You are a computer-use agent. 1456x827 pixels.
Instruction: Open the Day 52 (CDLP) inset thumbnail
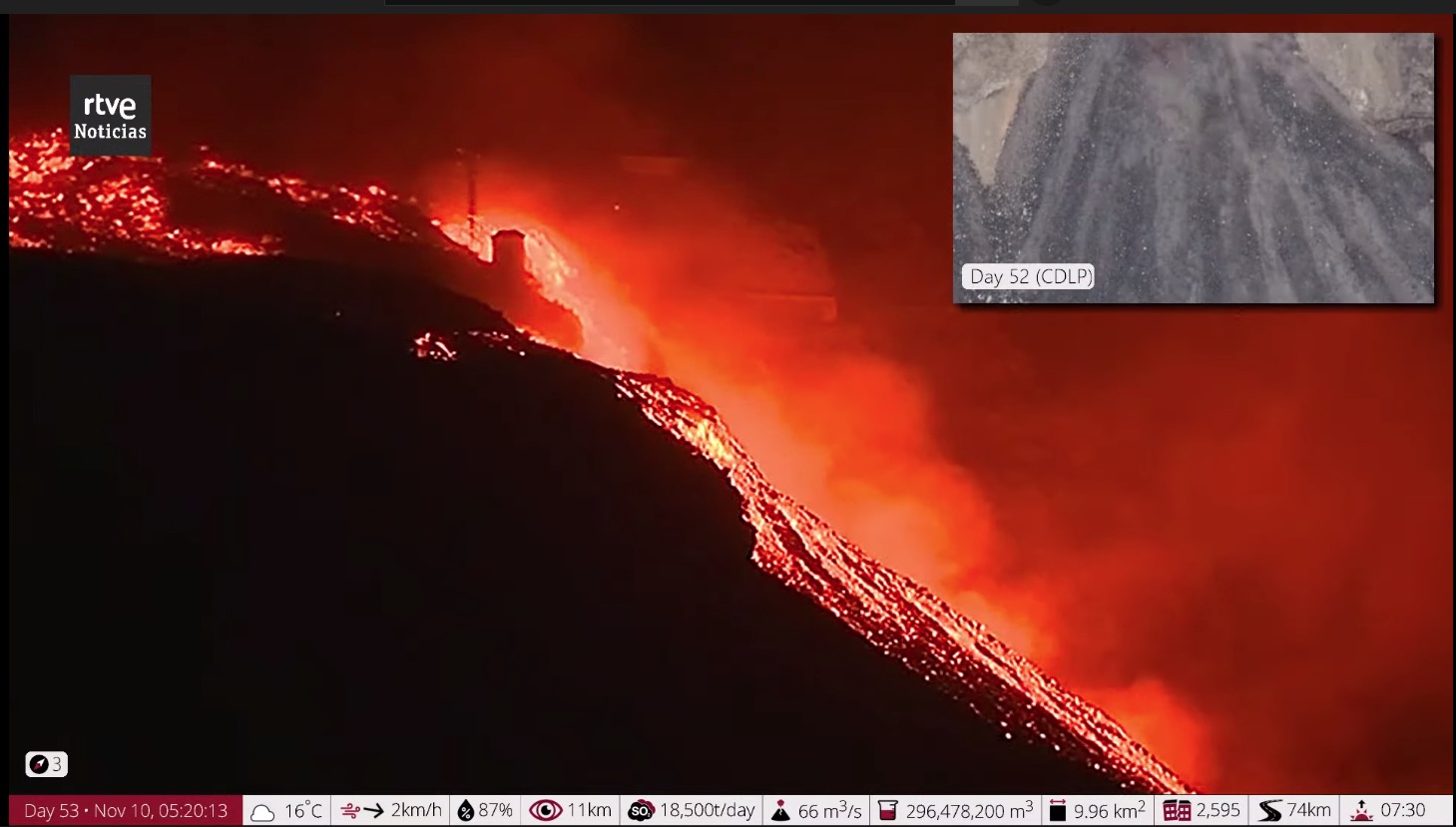(x=1194, y=168)
